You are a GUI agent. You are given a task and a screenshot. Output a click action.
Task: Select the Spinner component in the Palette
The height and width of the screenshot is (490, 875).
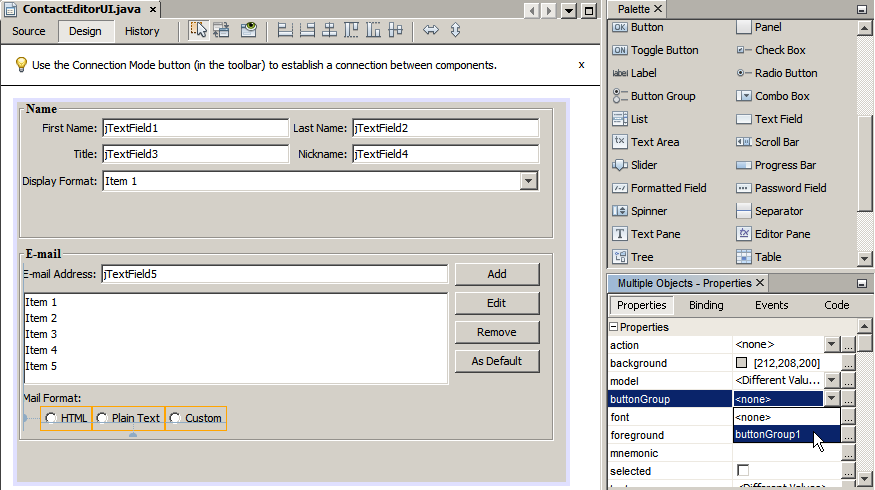648,211
